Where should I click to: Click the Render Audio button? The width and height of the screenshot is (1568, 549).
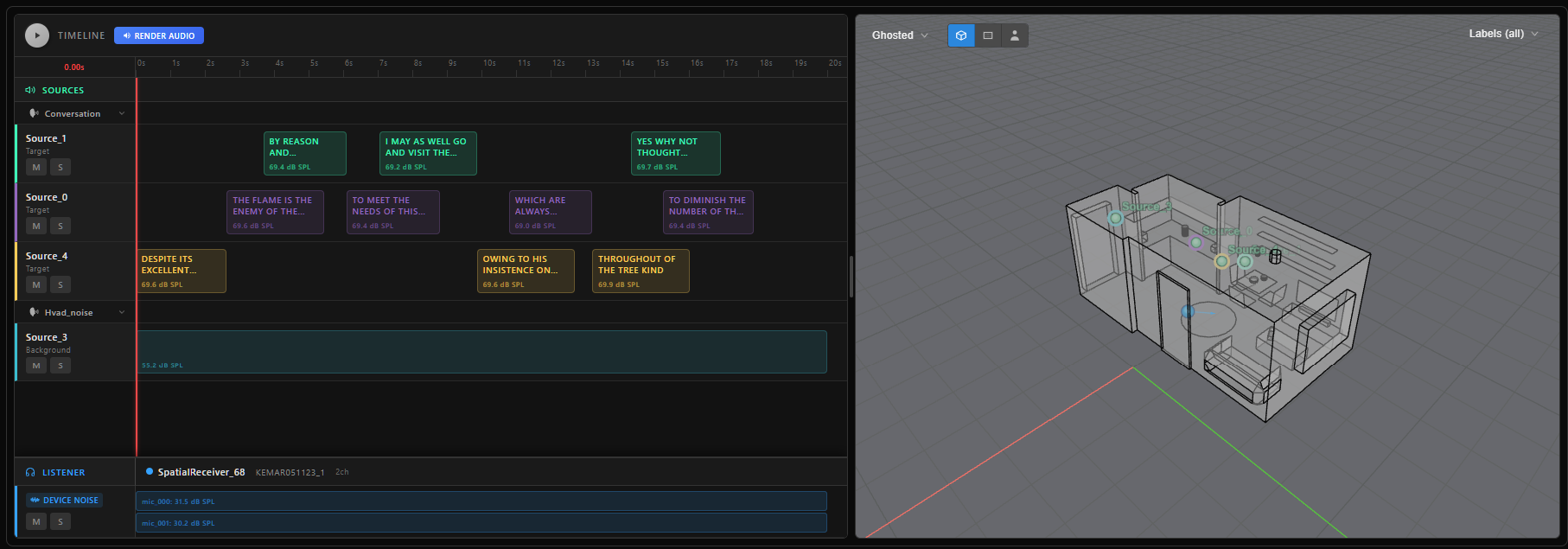159,35
